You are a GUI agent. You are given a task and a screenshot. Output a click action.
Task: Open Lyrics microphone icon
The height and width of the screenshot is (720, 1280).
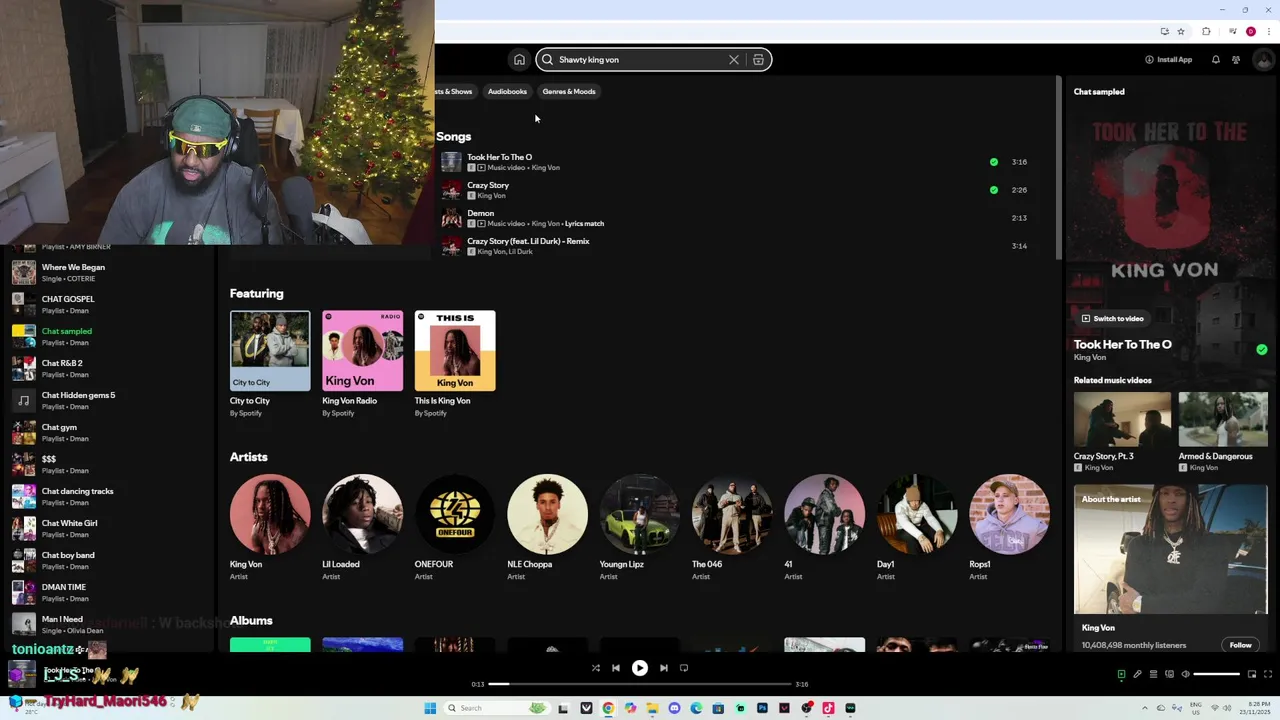pyautogui.click(x=1137, y=674)
